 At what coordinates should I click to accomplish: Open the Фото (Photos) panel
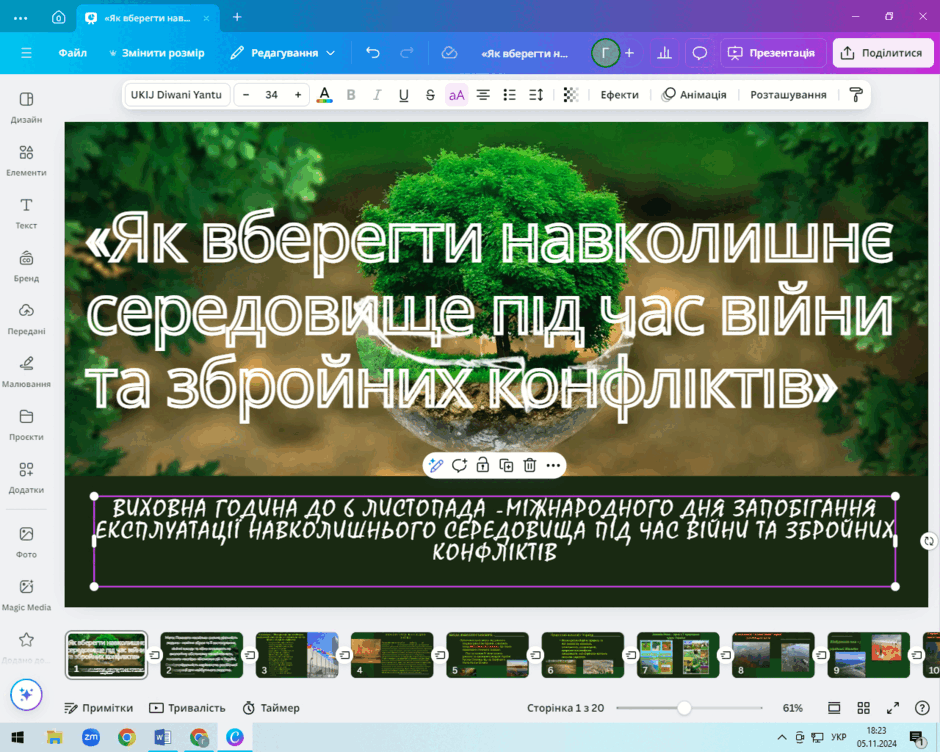(x=26, y=542)
